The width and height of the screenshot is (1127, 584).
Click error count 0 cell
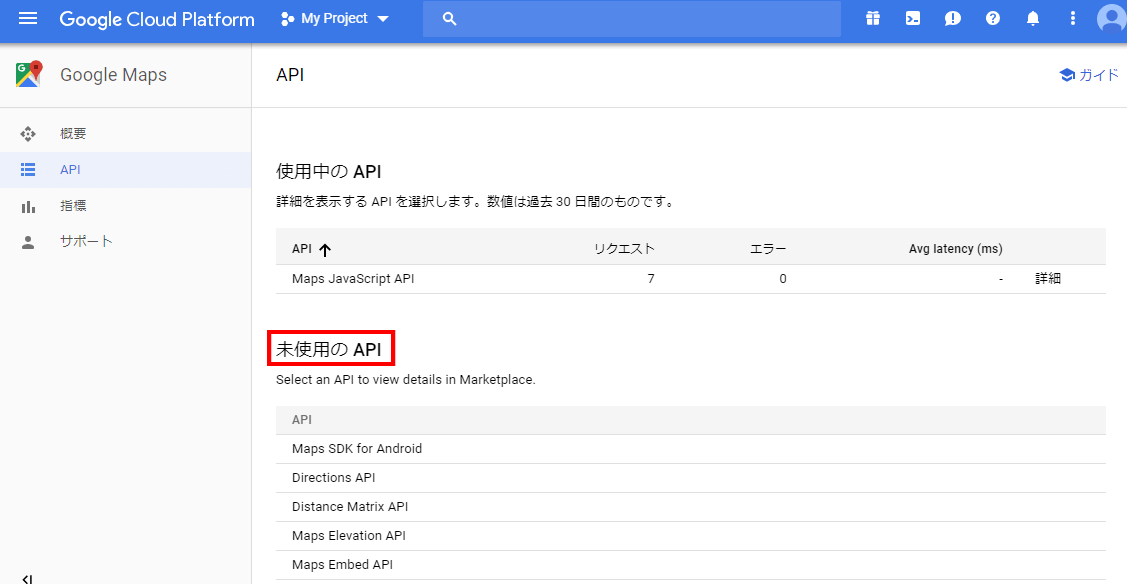(783, 279)
